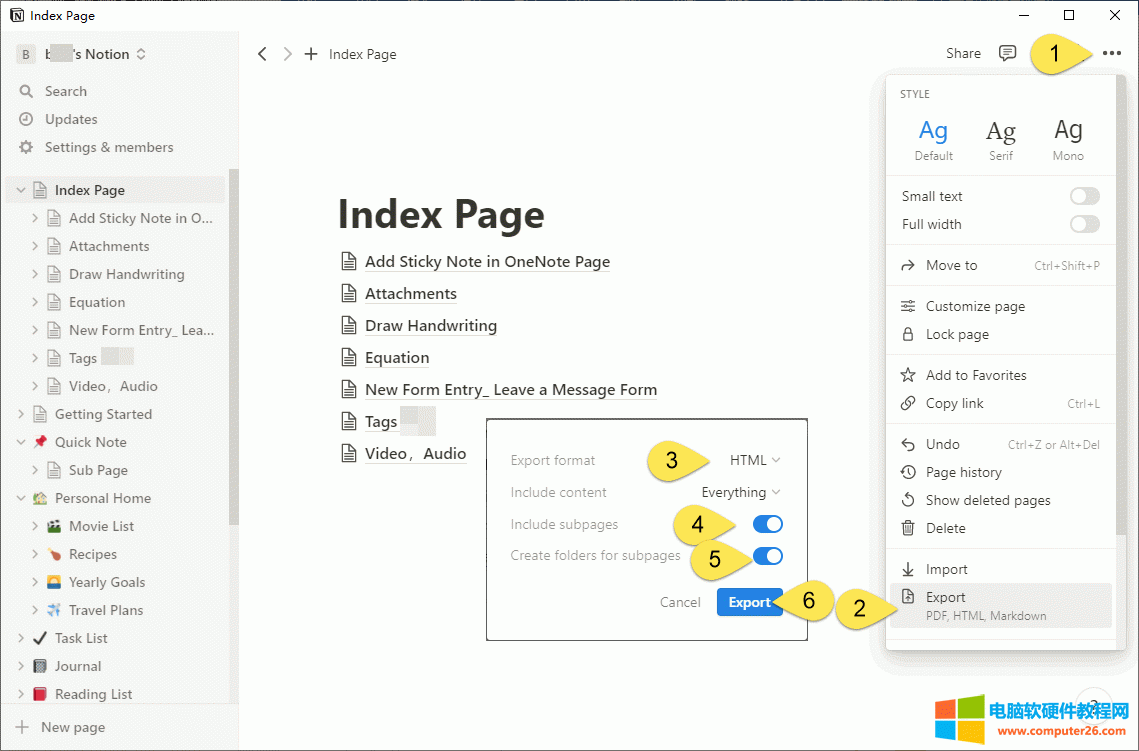This screenshot has width=1139, height=751.
Task: Open the comments speech bubble icon
Action: tap(1007, 53)
